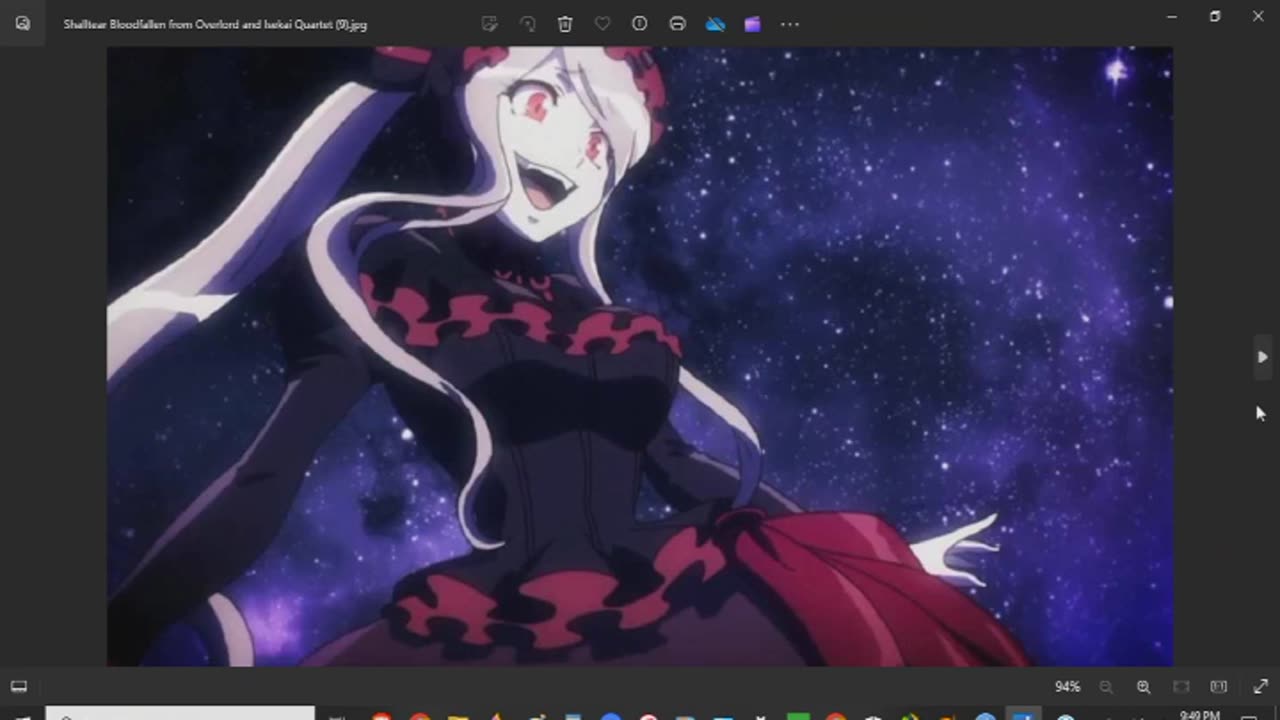This screenshot has height=720, width=1280.
Task: Click the taskbar clock showing 9:49 PM
Action: [x=1199, y=715]
